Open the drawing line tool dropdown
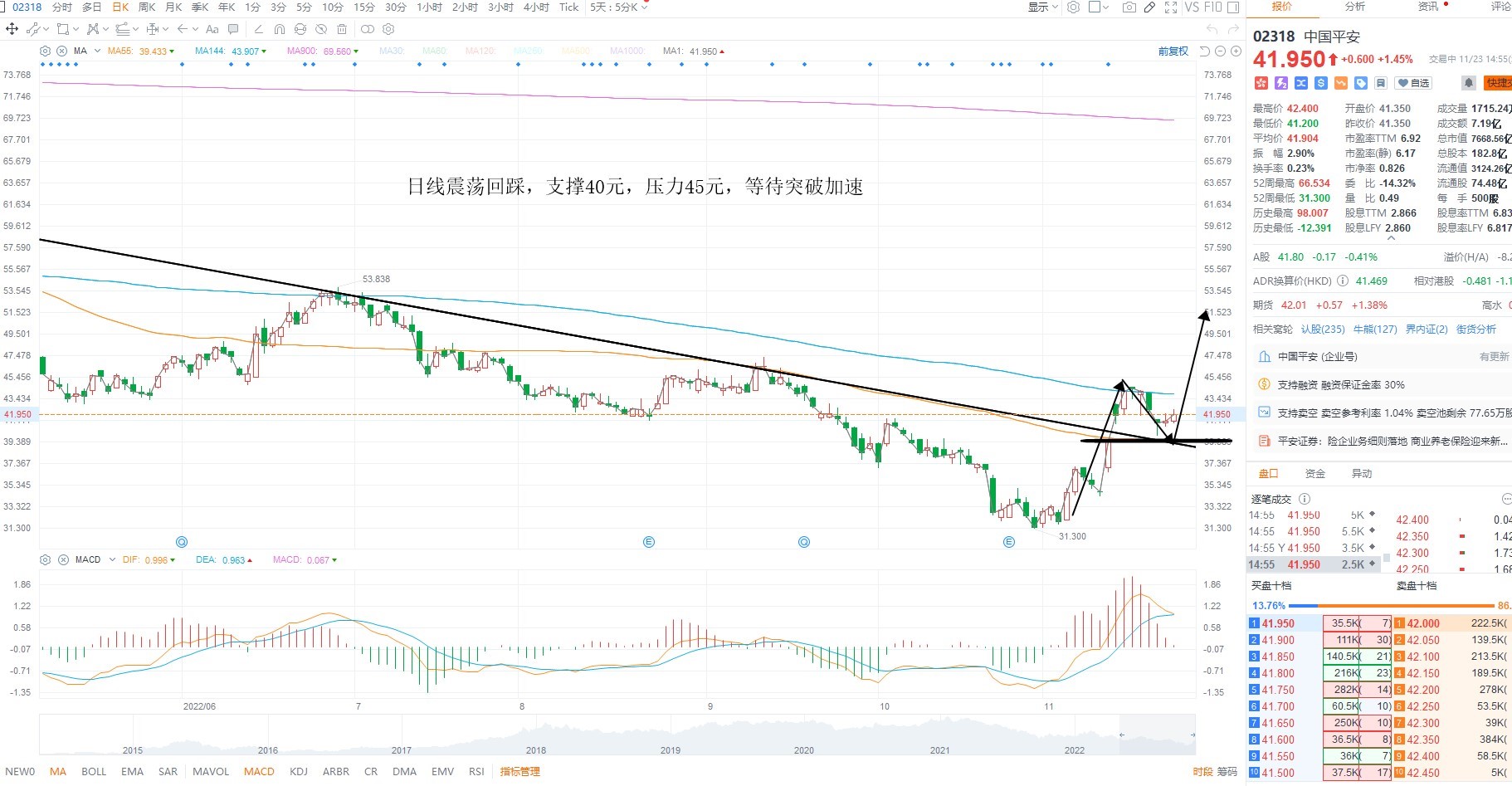Image resolution: width=1512 pixels, height=786 pixels. (x=46, y=29)
